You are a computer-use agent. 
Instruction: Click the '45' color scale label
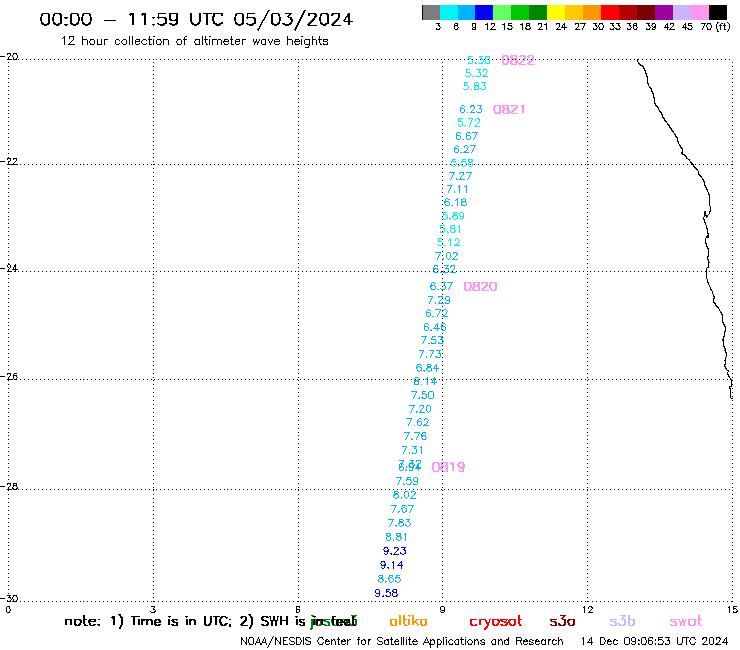pos(687,27)
